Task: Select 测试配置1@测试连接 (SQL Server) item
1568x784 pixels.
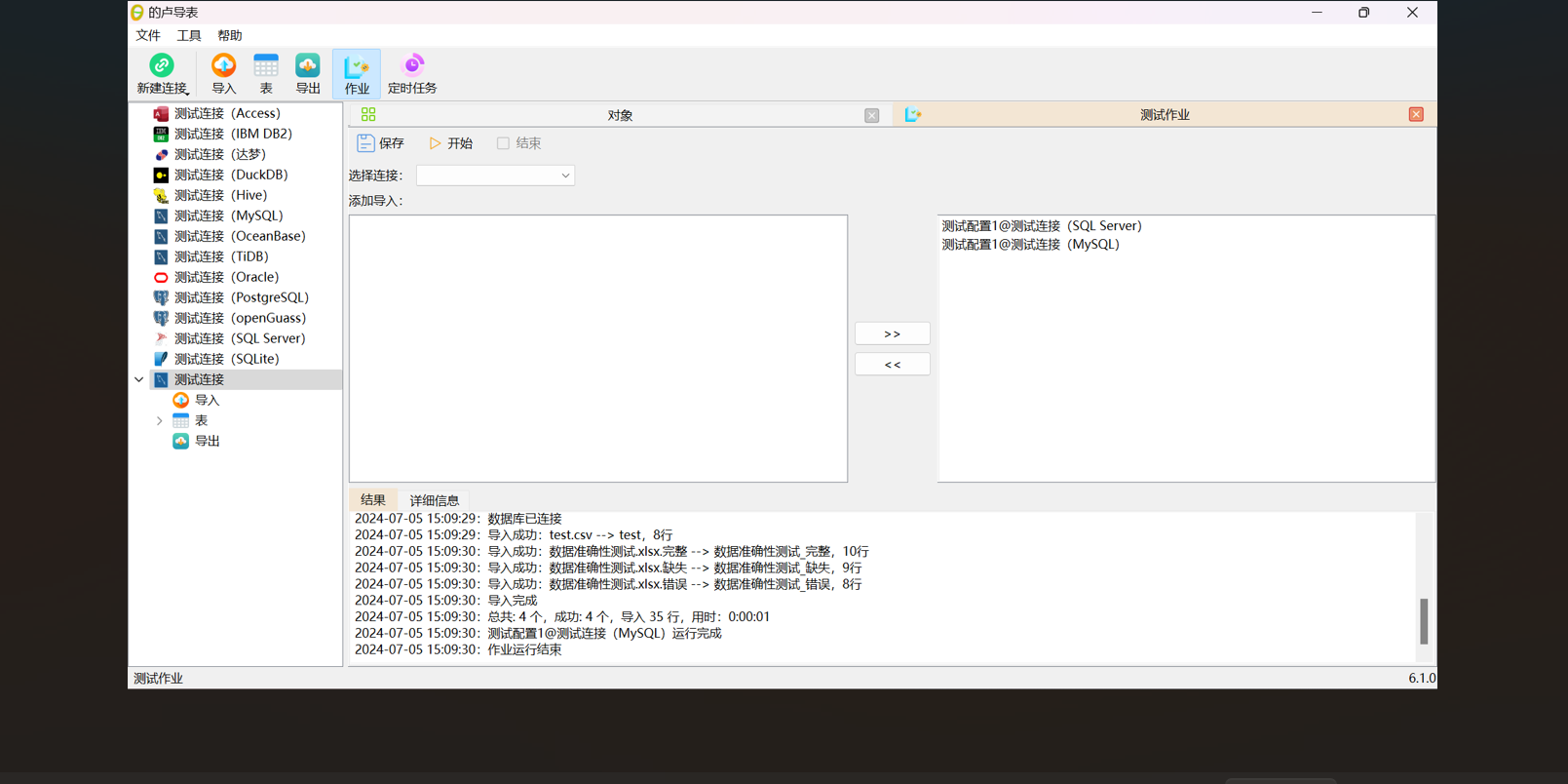Action: (1042, 226)
